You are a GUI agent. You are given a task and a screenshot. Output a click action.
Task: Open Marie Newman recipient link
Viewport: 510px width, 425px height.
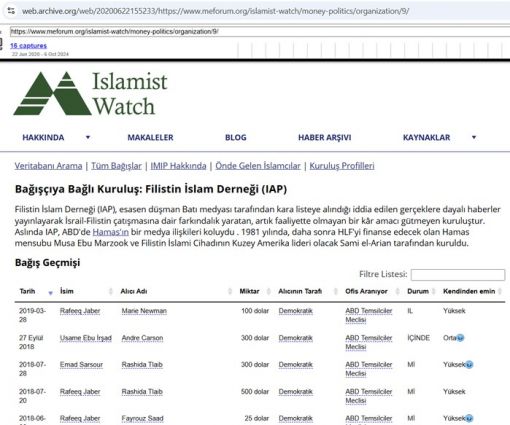pos(144,311)
